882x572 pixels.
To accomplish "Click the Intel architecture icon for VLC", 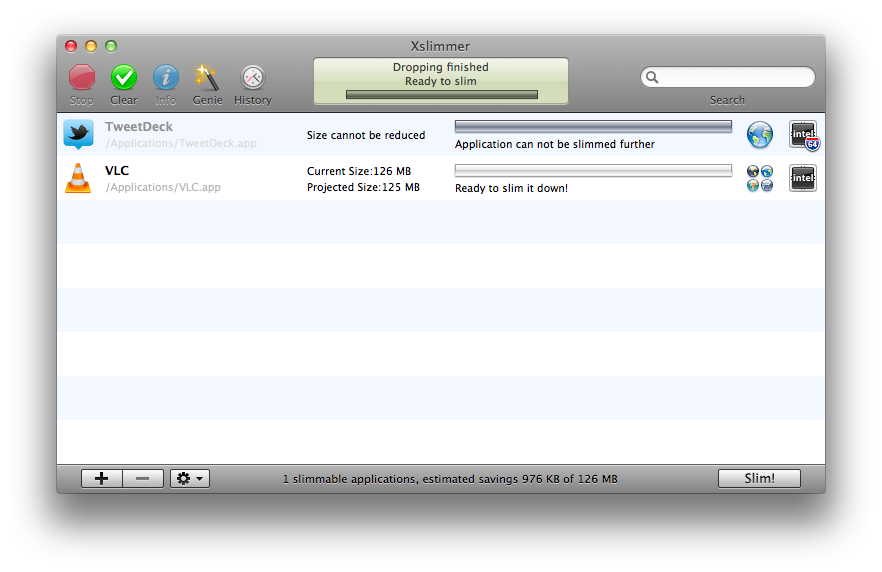I will click(x=803, y=178).
